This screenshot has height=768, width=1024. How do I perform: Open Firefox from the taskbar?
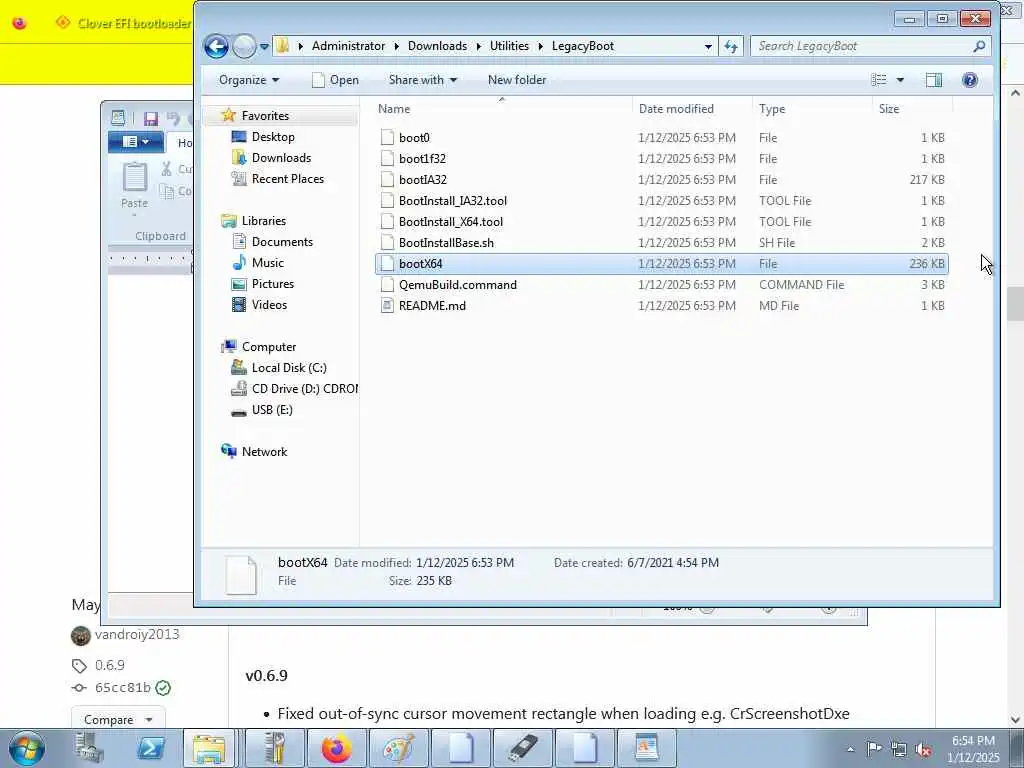click(x=336, y=748)
